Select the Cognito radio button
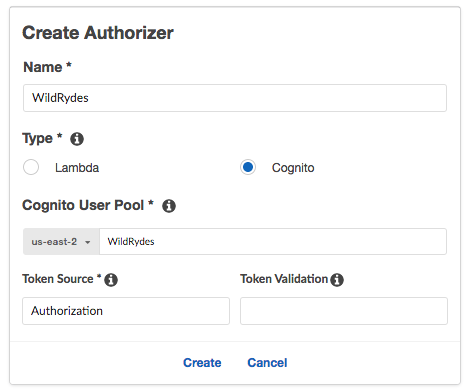The height and width of the screenshot is (392, 468). tap(248, 167)
